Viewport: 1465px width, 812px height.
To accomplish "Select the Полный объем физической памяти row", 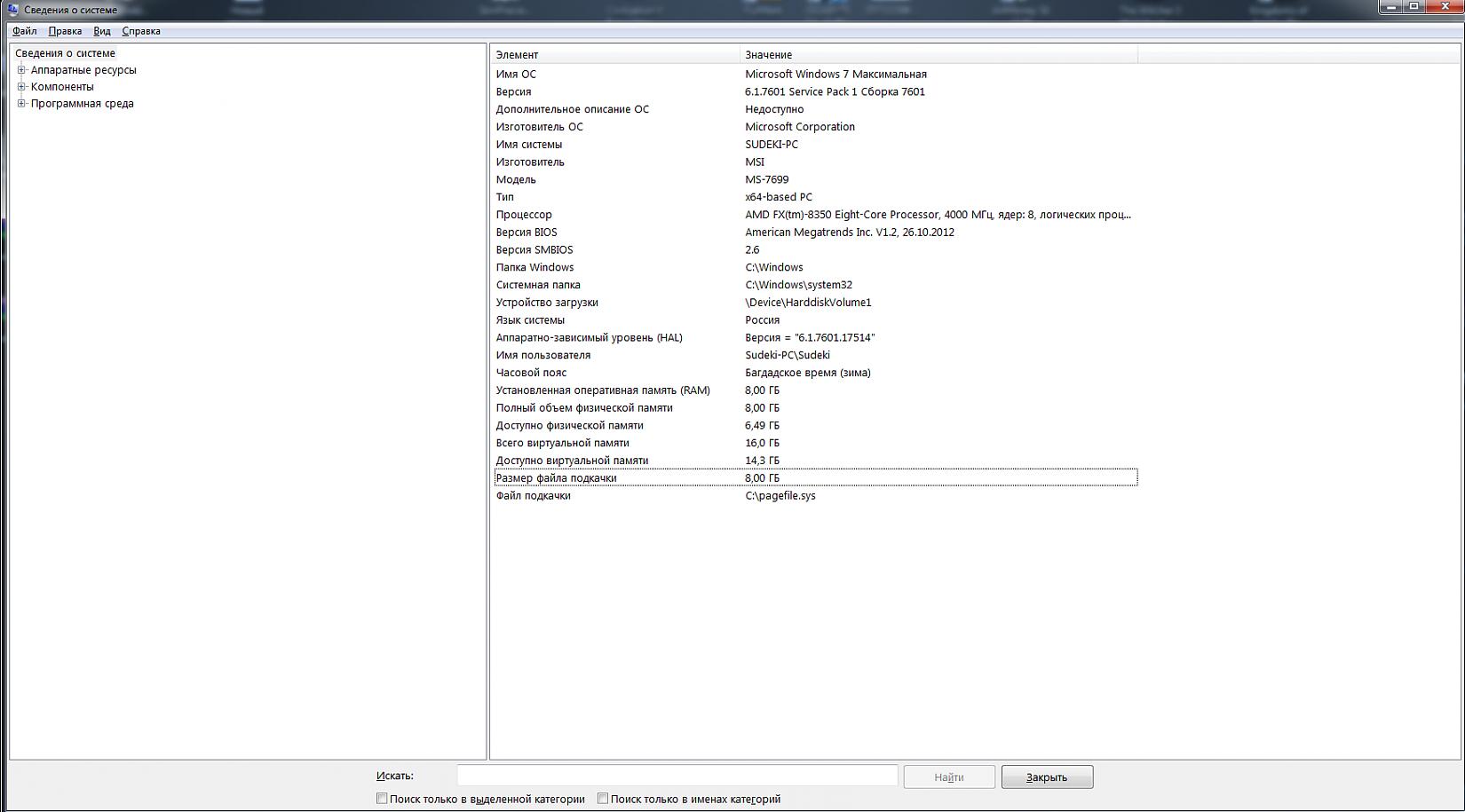I will [815, 408].
